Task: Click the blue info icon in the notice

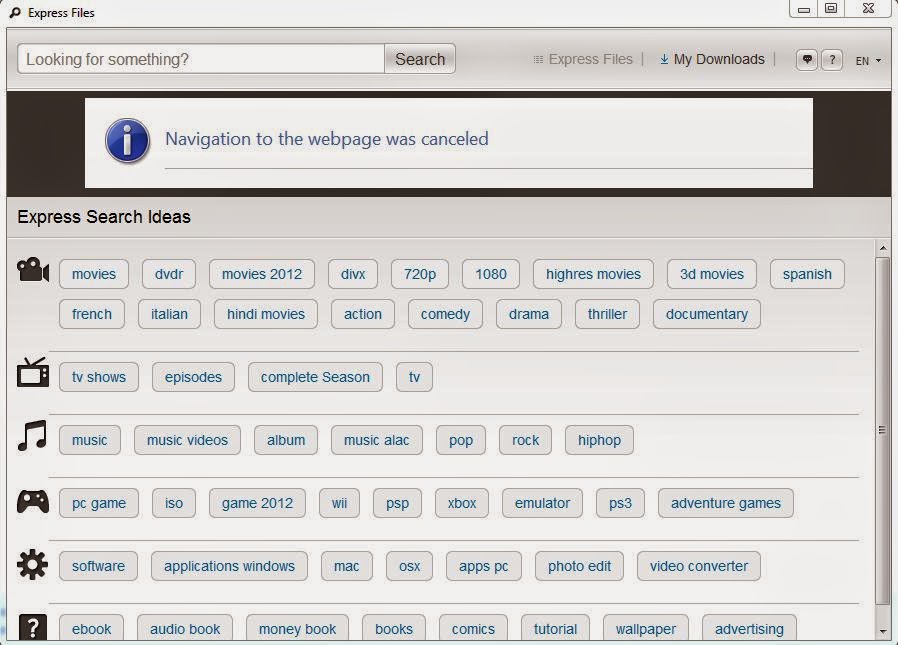Action: tap(126, 141)
